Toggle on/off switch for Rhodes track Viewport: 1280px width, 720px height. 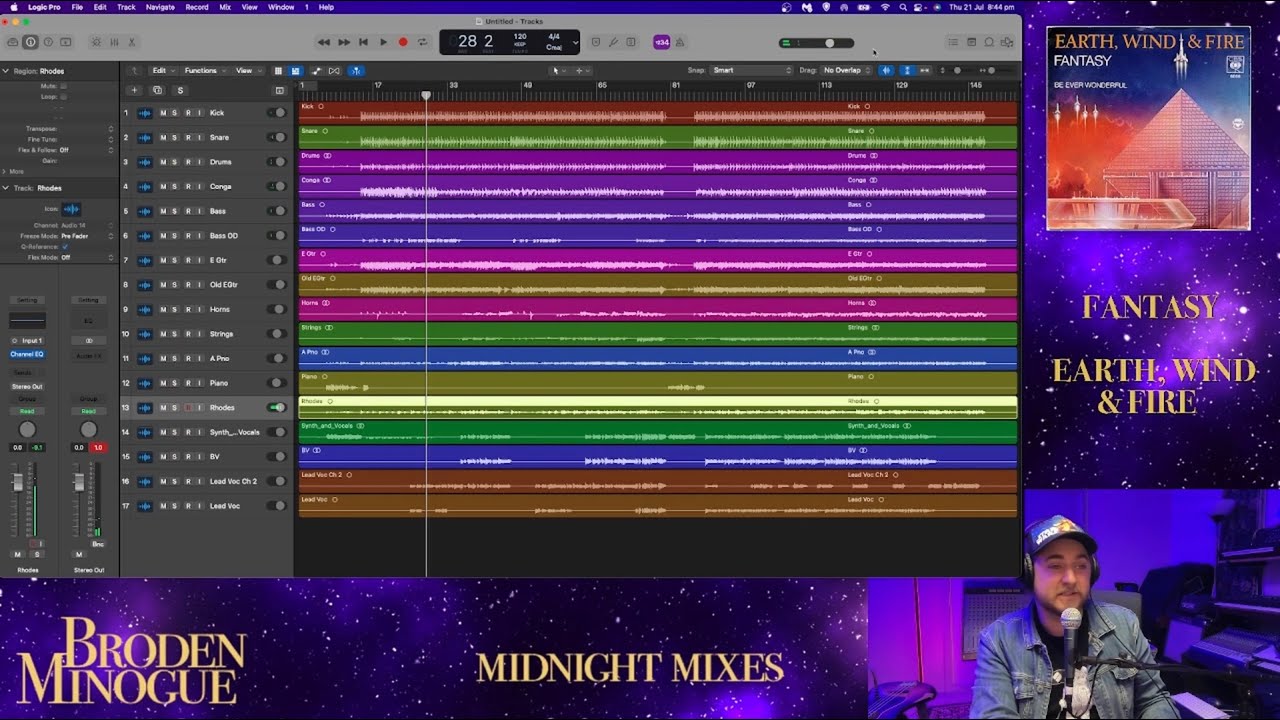277,407
